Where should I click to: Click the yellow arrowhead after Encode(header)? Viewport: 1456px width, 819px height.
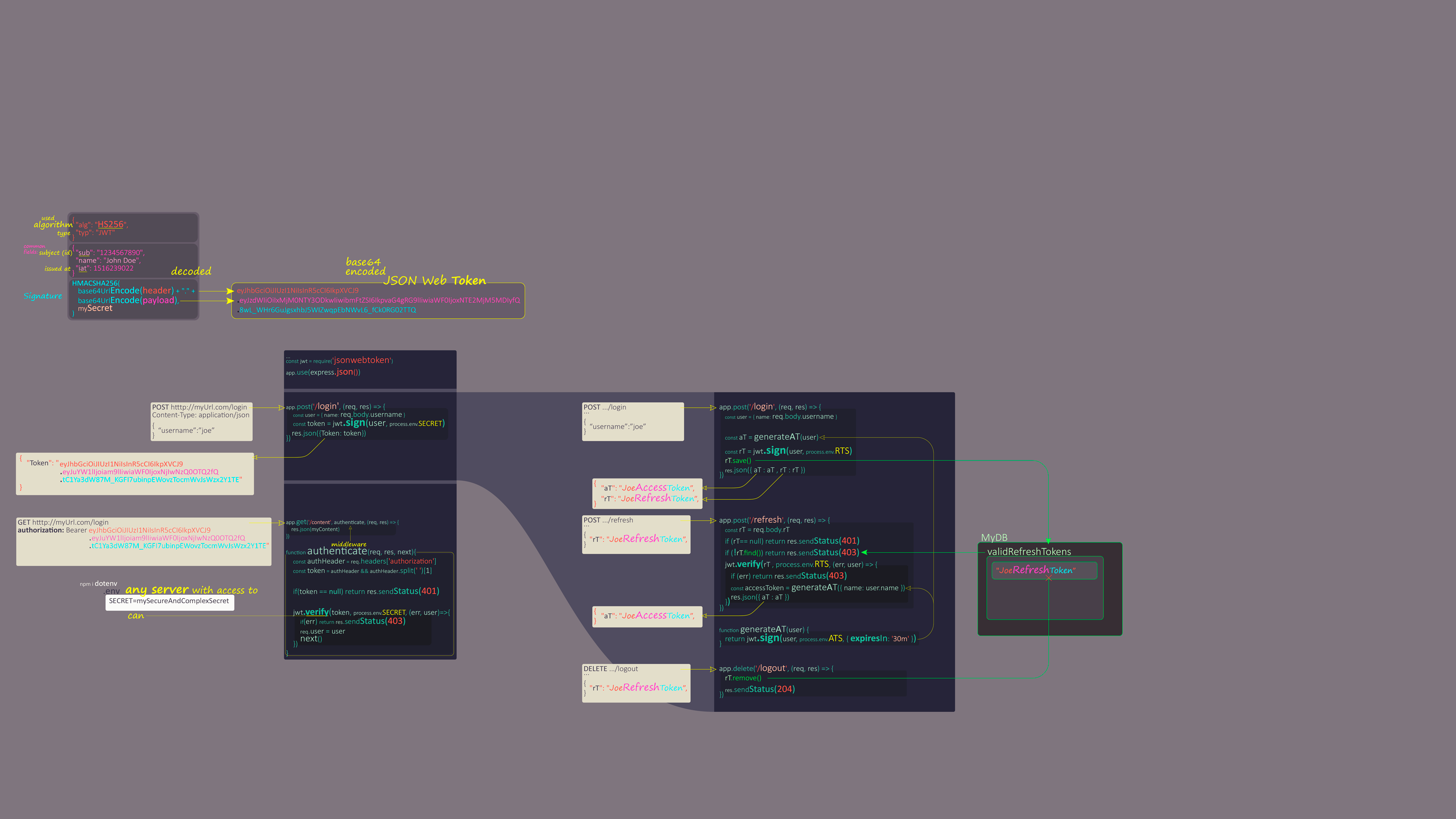click(230, 291)
